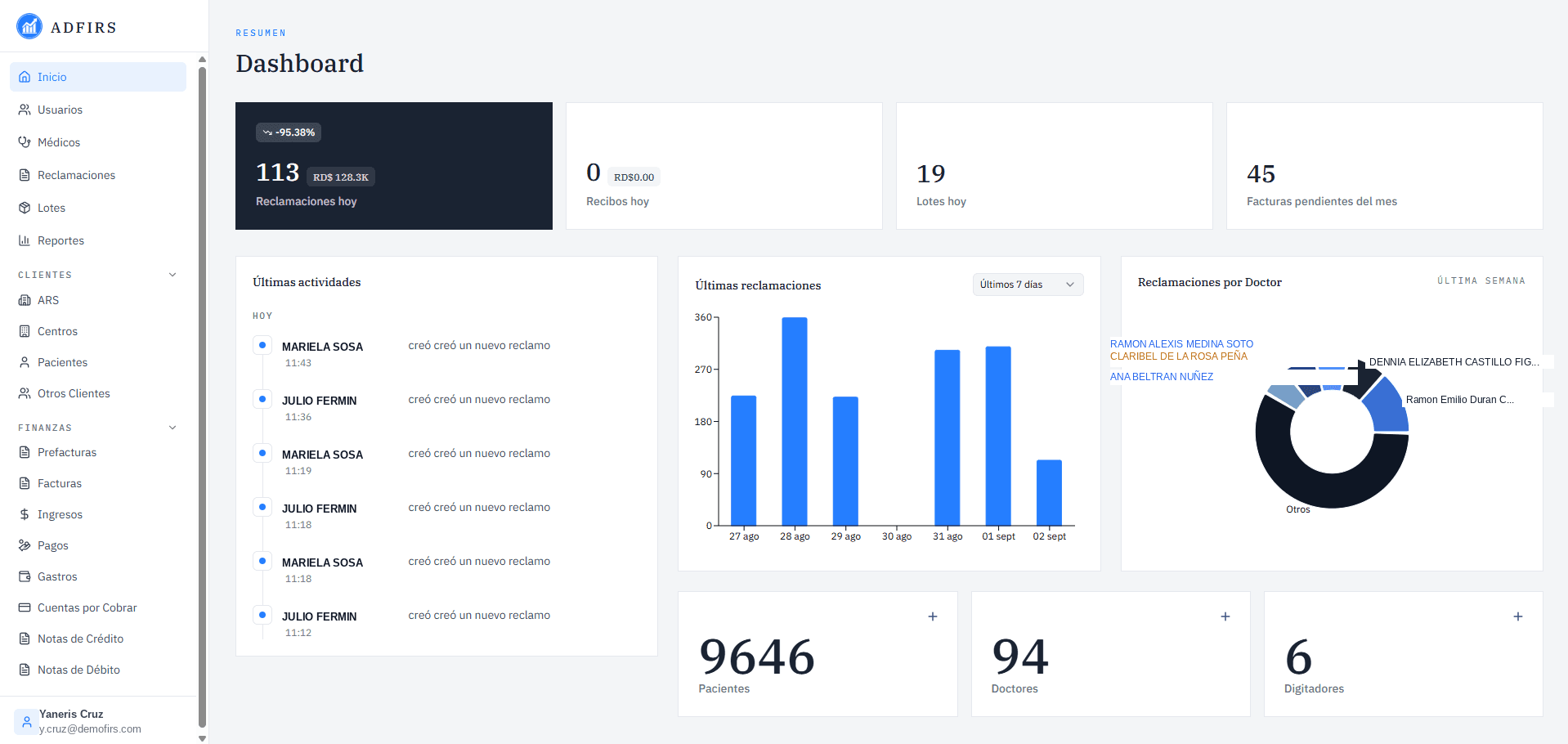Click the Gastros wallet icon
This screenshot has width=1568, height=744.
(25, 576)
